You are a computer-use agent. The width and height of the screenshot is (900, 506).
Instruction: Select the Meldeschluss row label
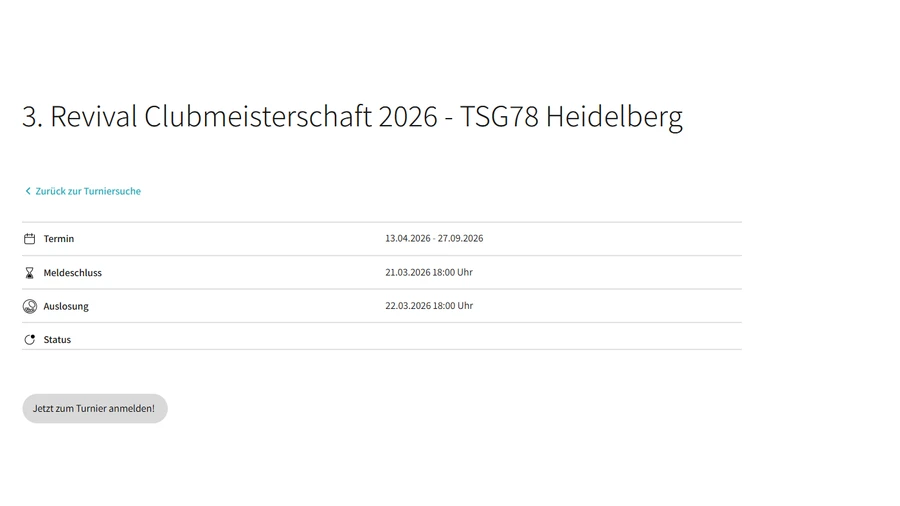pos(72,273)
